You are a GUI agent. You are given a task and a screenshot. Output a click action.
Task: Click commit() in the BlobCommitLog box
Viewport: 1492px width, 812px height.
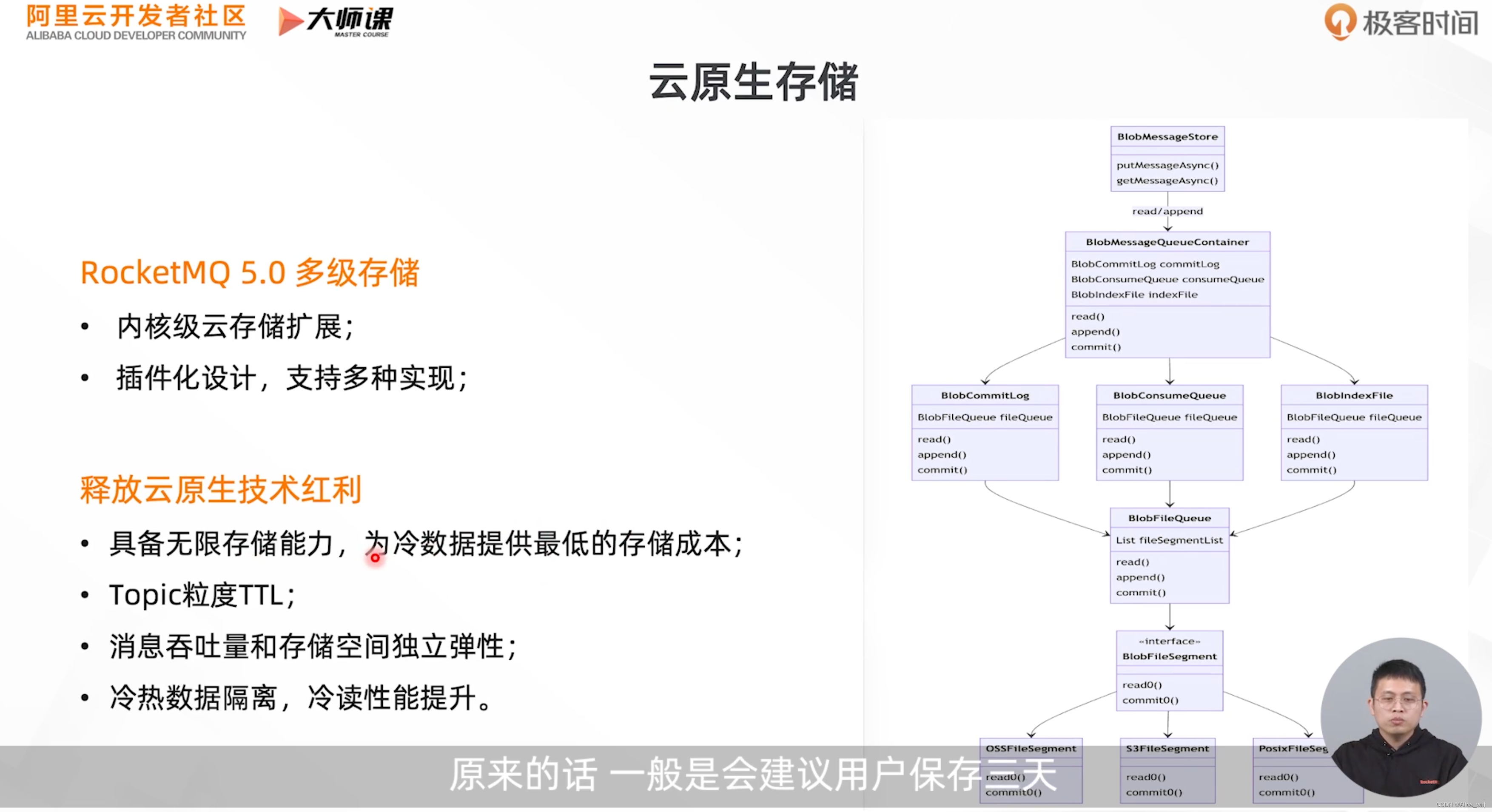tap(942, 470)
